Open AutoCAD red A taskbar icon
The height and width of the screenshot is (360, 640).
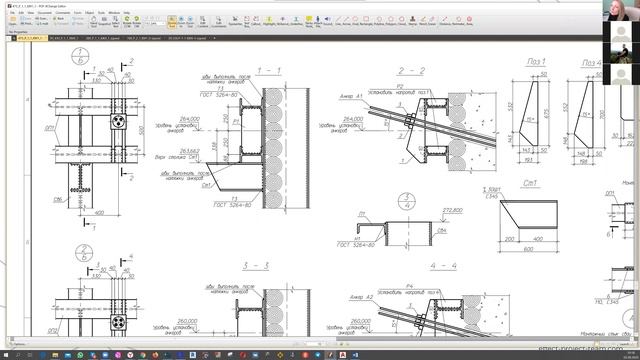point(343,355)
